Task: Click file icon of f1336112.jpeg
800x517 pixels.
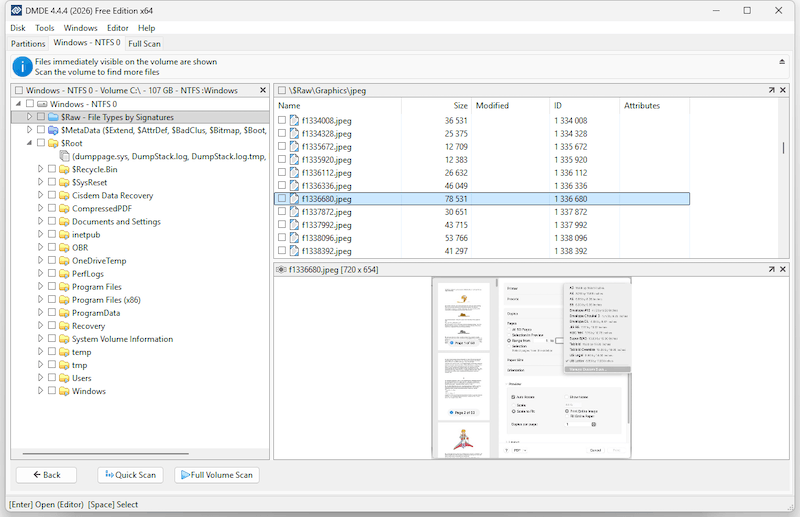Action: 294,173
